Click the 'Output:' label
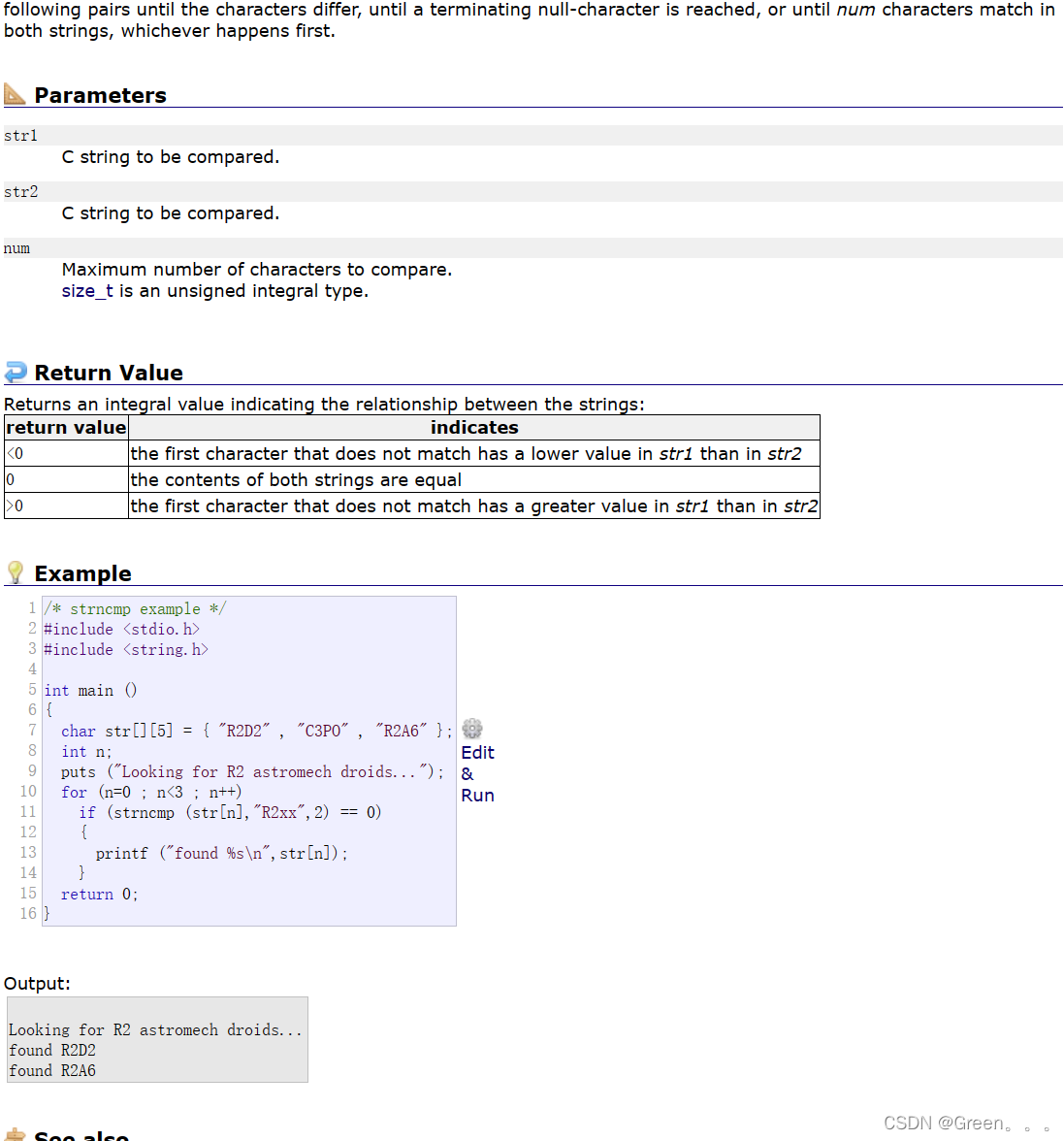Image resolution: width=1064 pixels, height=1141 pixels. click(37, 984)
